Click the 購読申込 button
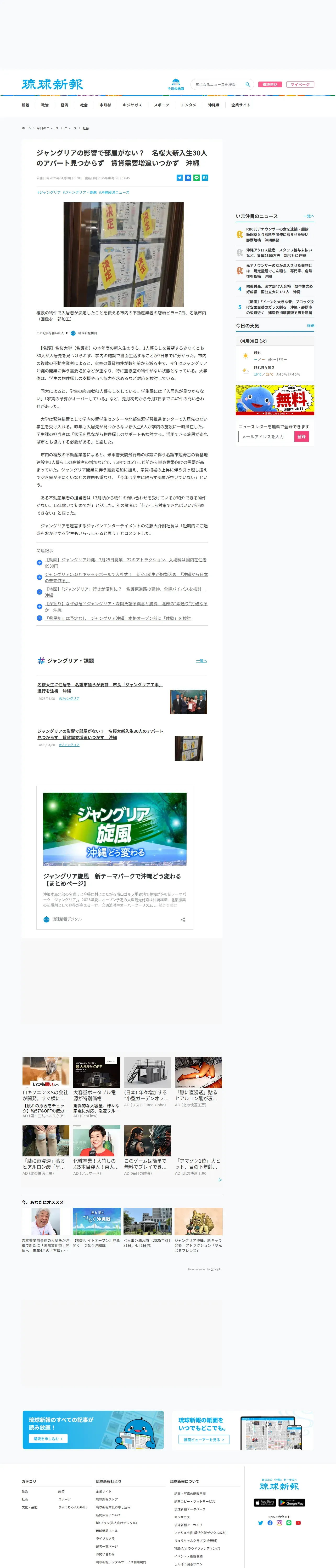 [x=270, y=85]
